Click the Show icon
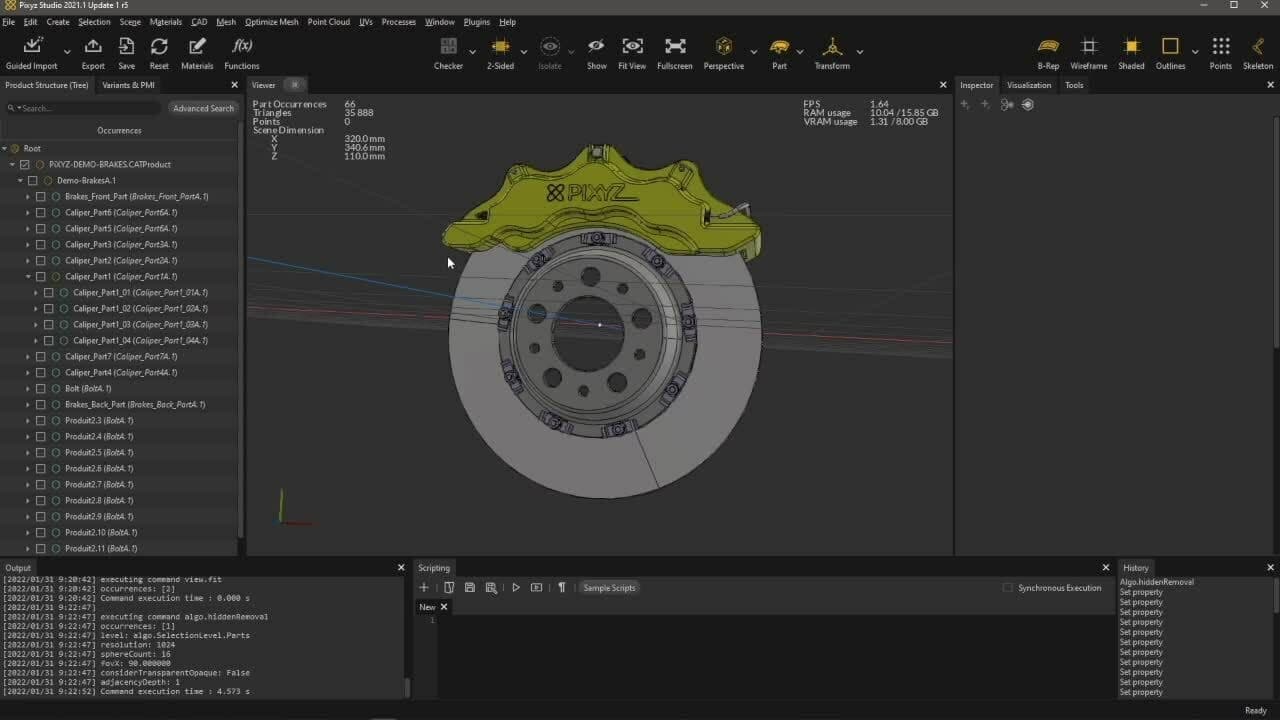This screenshot has width=1280, height=720. pos(596,46)
